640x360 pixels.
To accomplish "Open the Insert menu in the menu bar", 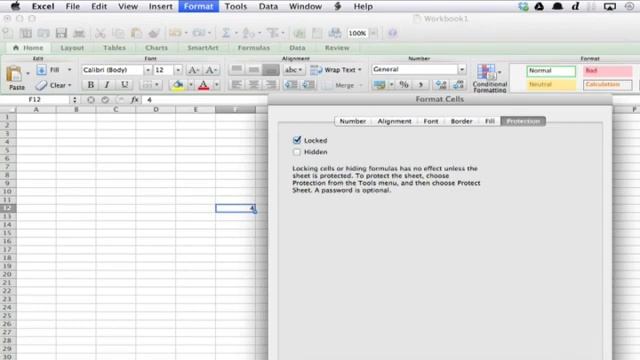I will point(160,7).
